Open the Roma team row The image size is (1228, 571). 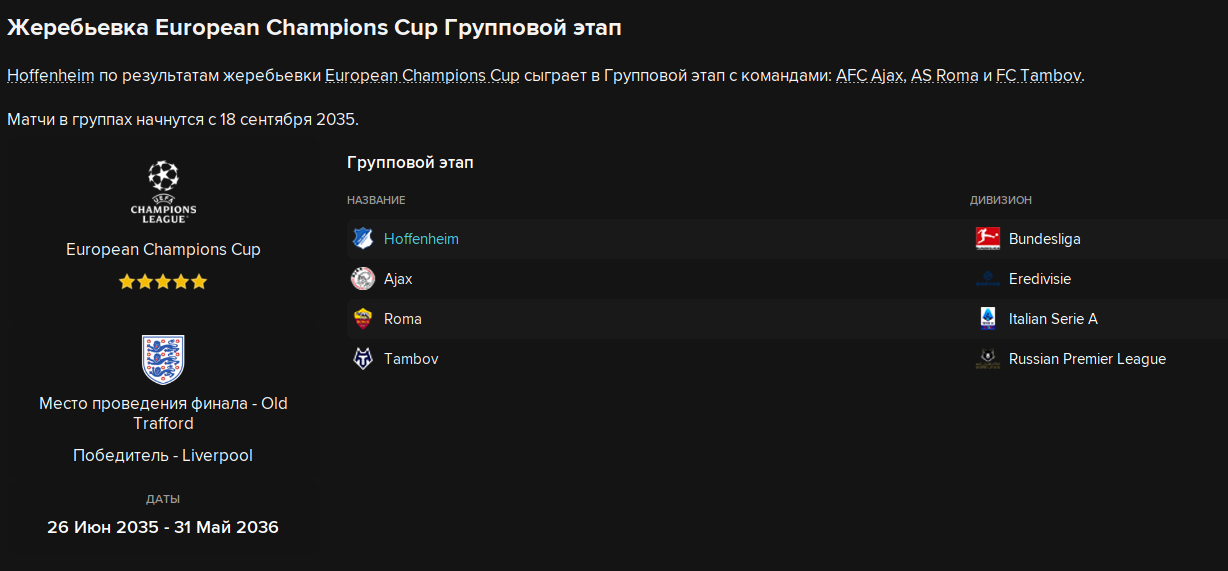tap(787, 319)
